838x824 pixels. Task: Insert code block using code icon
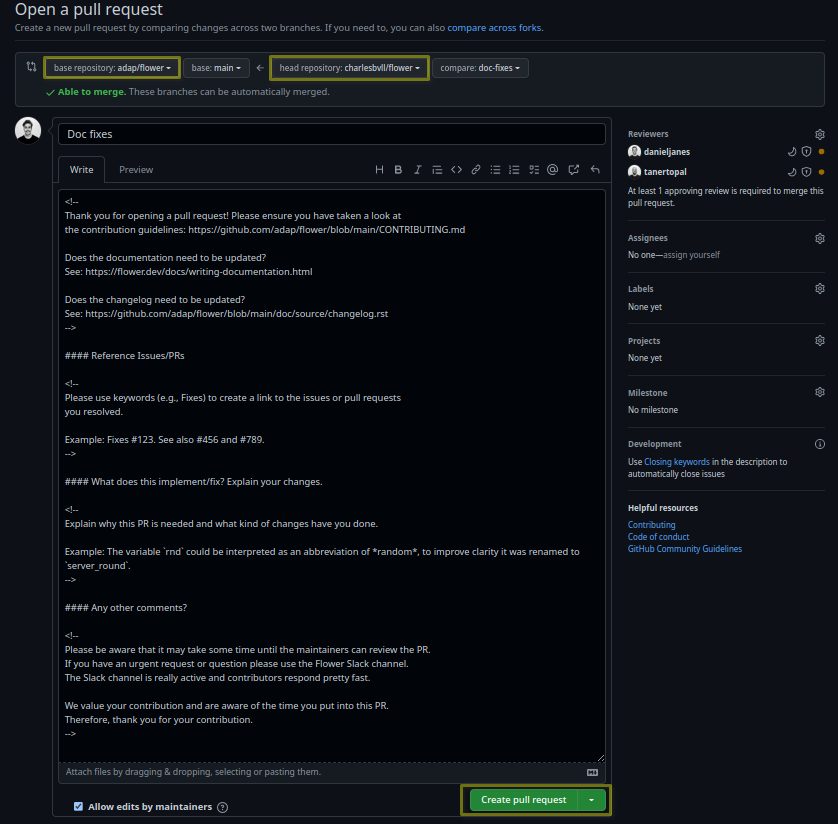456,170
